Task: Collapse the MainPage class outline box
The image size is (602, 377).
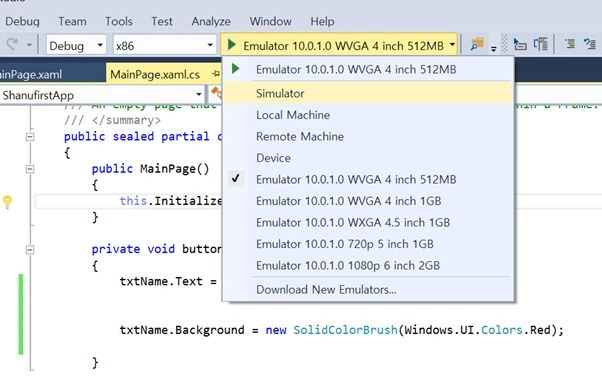Action: [30, 137]
